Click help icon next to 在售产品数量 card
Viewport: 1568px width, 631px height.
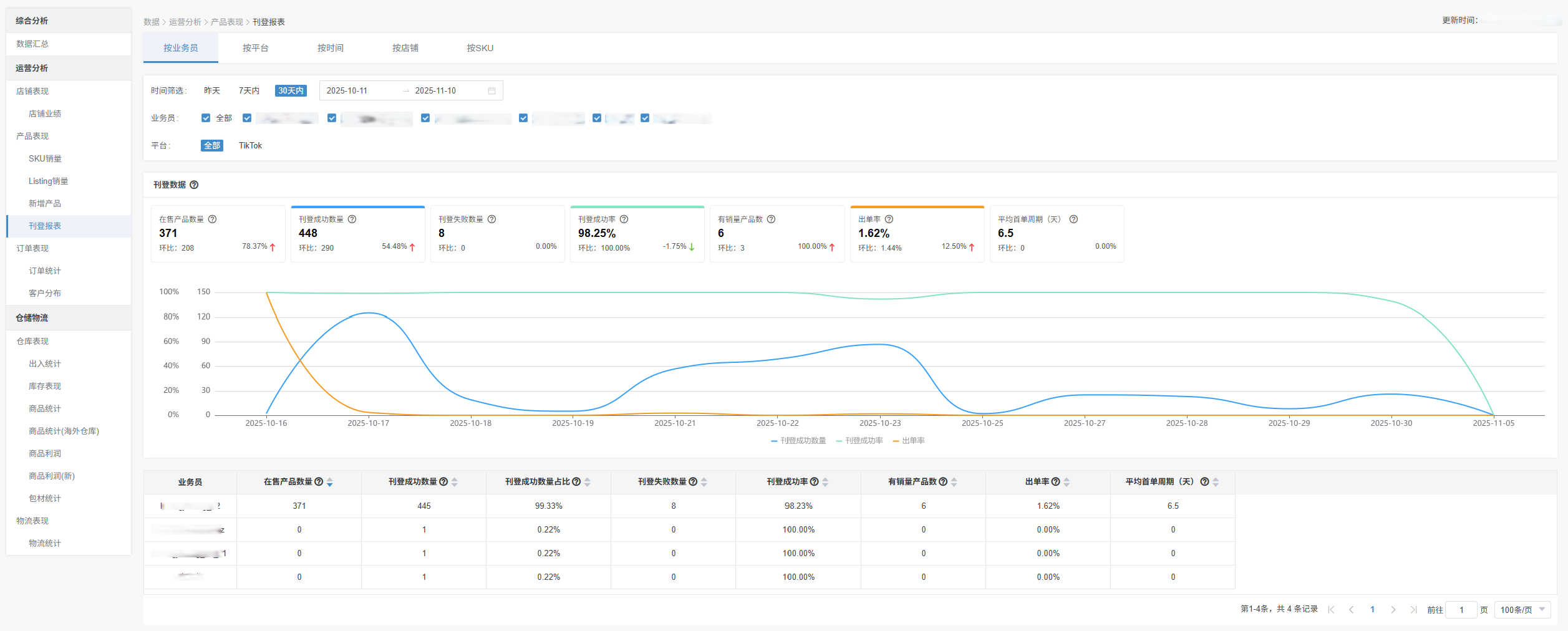[213, 219]
